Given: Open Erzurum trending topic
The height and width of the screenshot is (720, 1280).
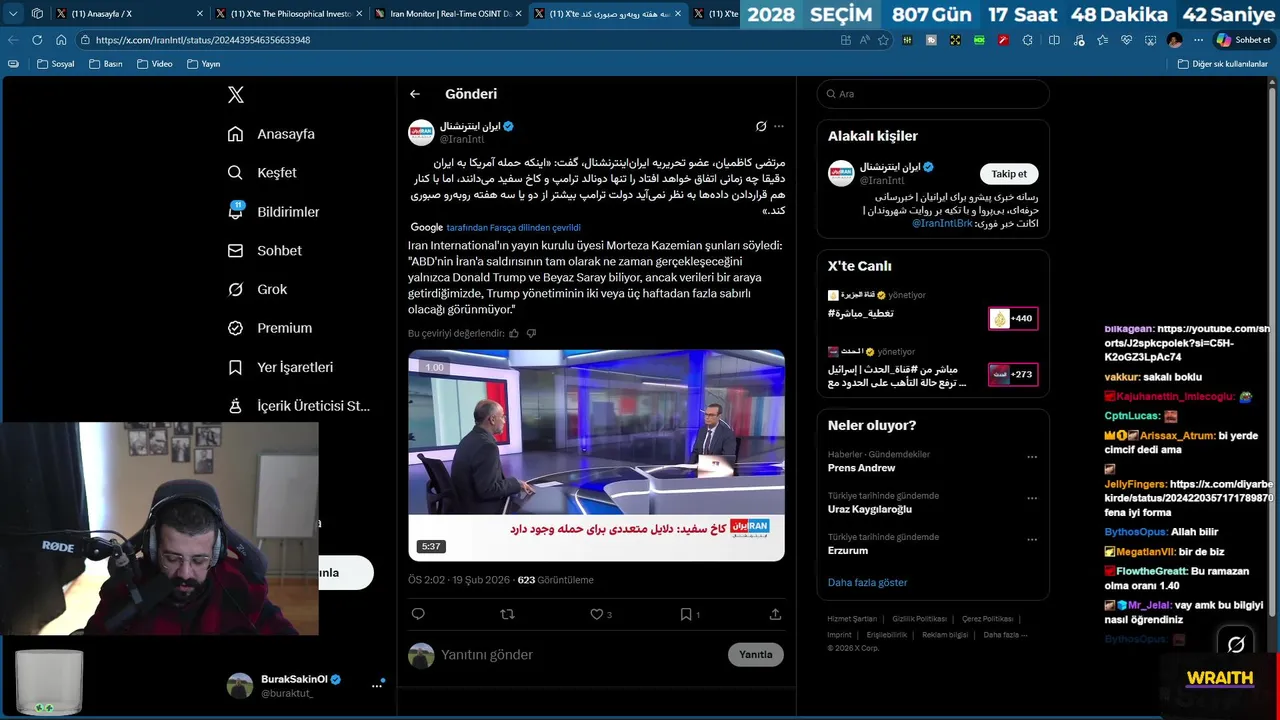Looking at the screenshot, I should [847, 551].
